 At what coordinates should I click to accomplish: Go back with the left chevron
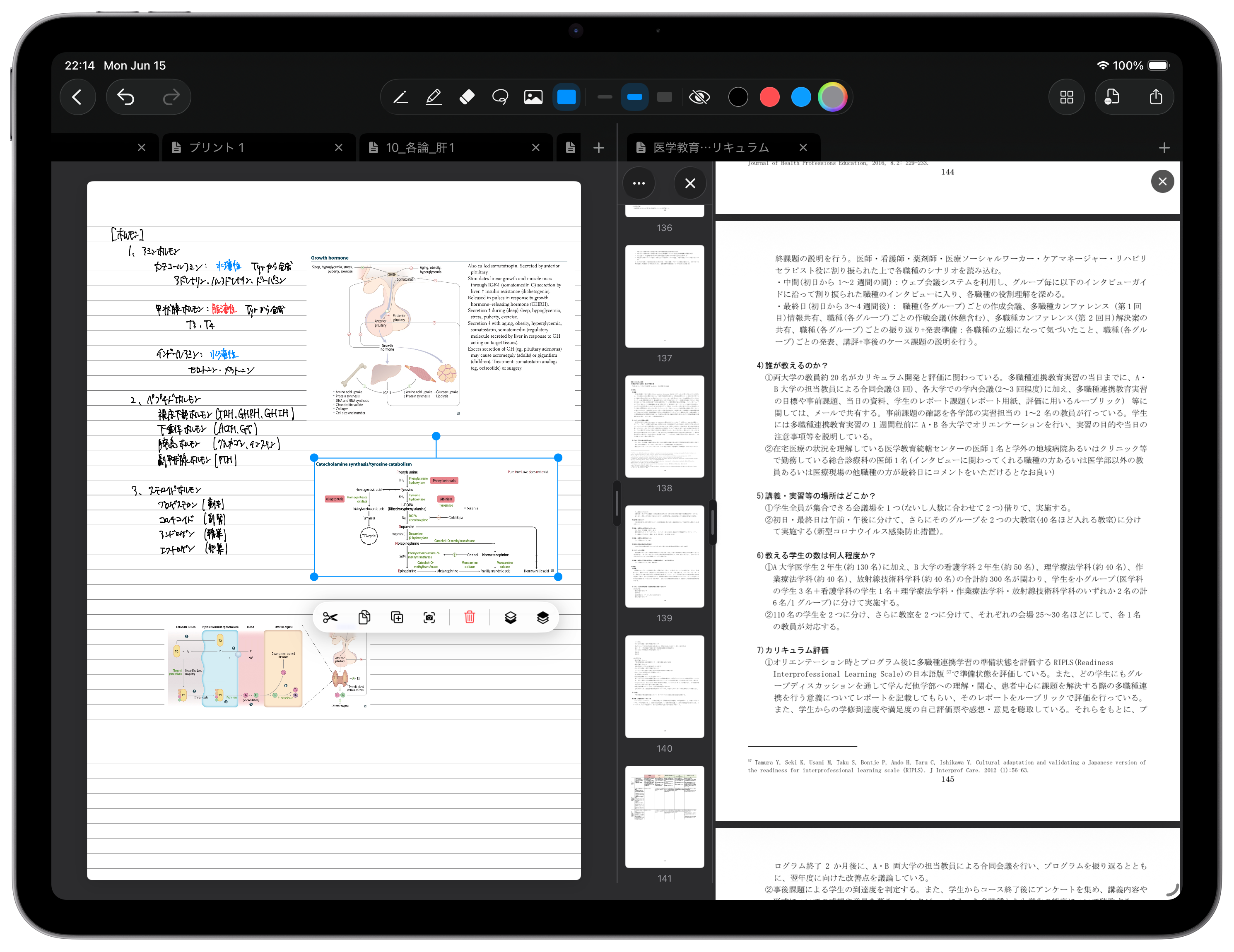pyautogui.click(x=77, y=97)
